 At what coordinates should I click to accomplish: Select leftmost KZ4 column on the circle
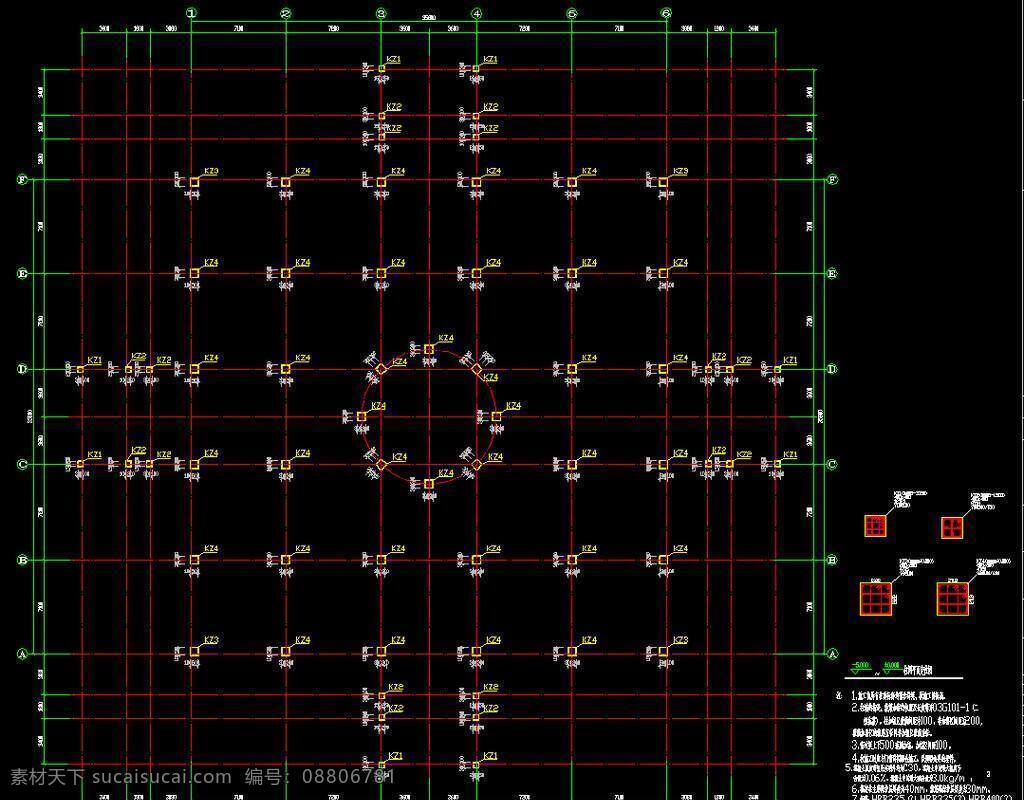point(362,416)
